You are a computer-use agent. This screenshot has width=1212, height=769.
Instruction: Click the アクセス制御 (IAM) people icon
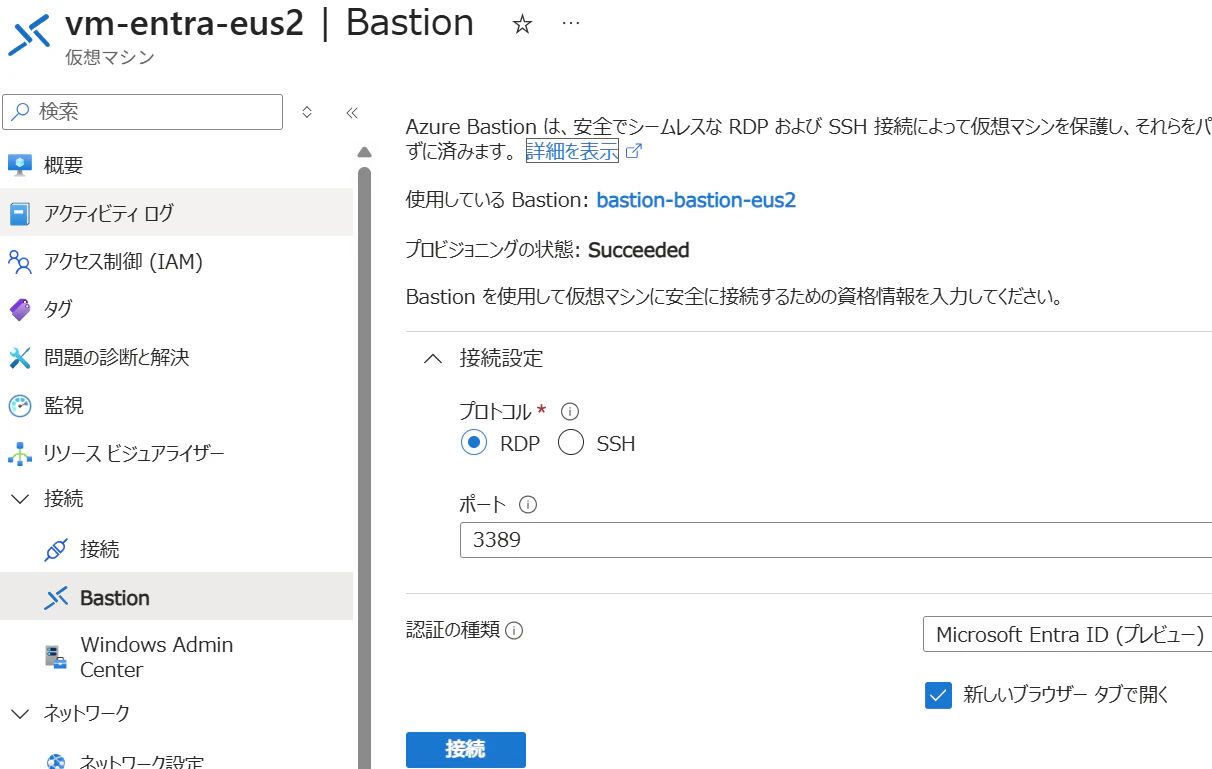click(20, 262)
